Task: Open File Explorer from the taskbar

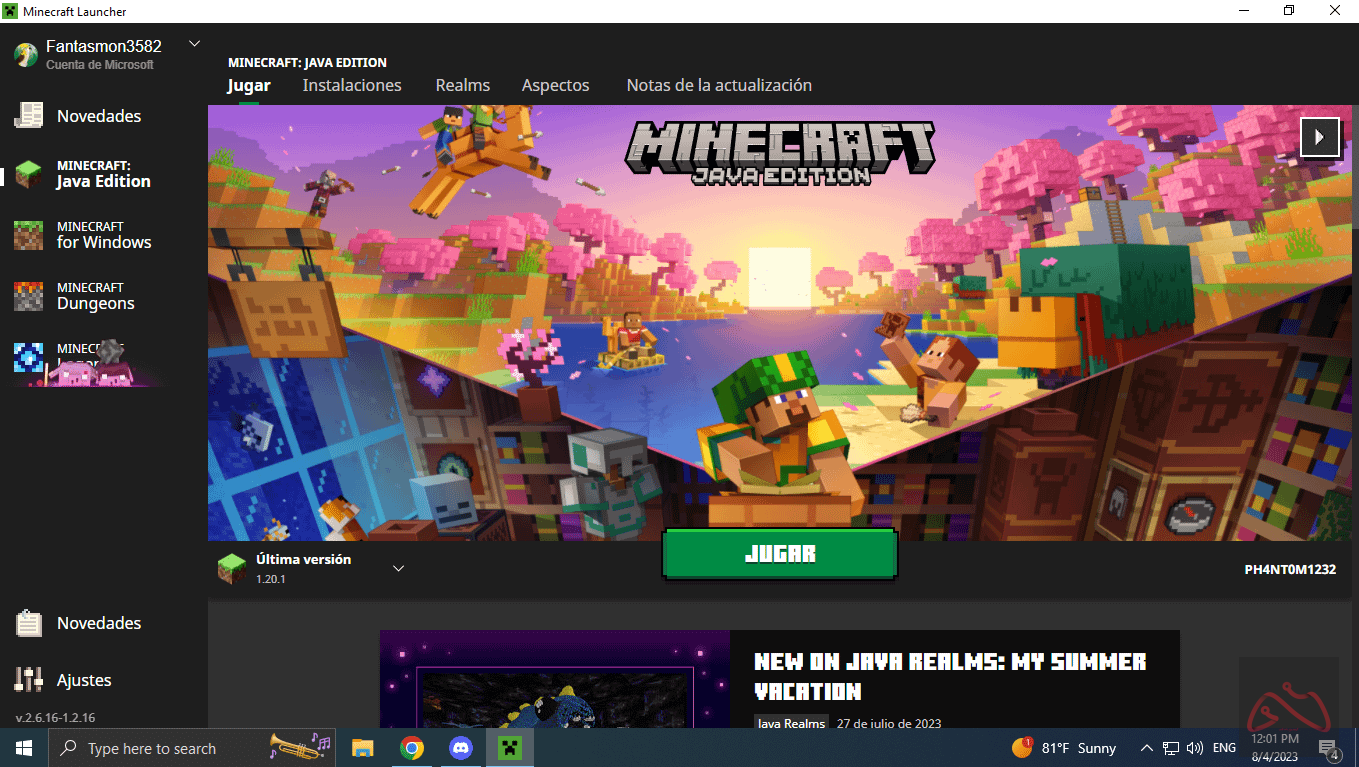Action: [x=362, y=747]
